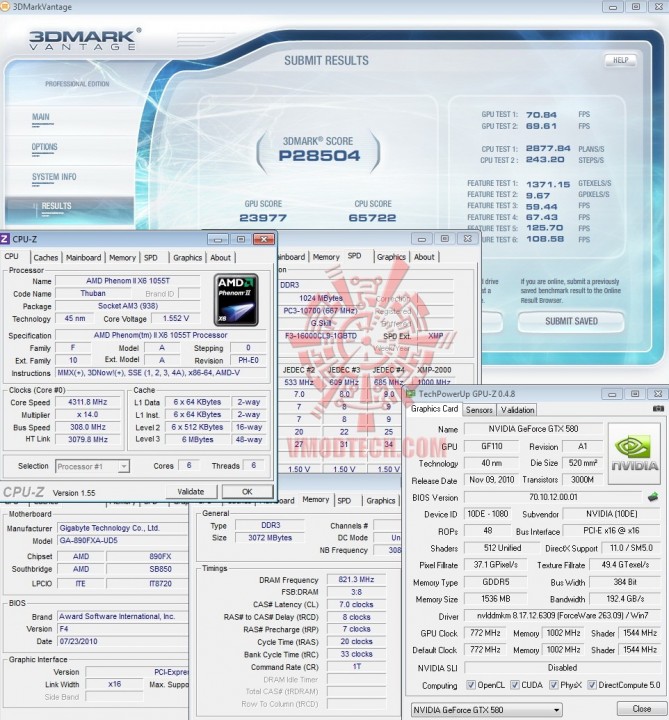Click the motherboard model GA-890FXA-UD5
The image size is (669, 720).
coord(123,540)
